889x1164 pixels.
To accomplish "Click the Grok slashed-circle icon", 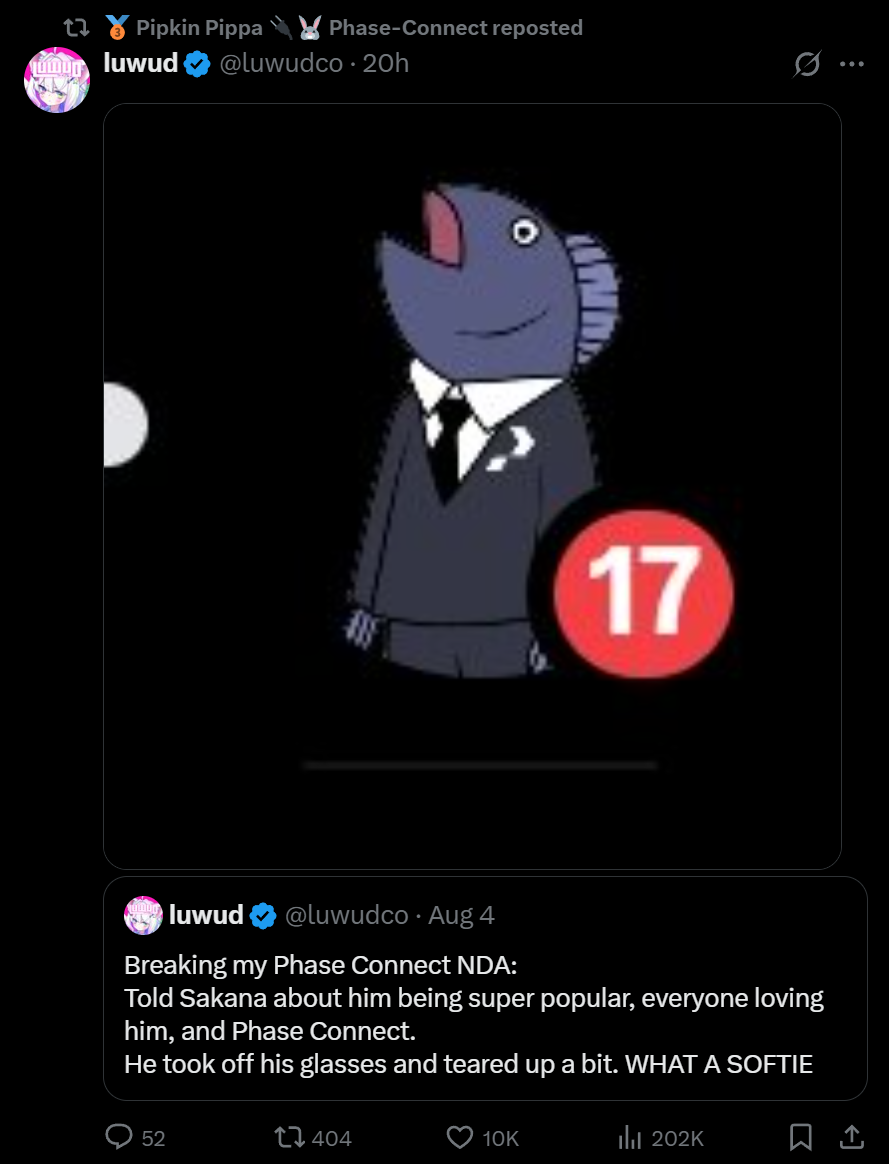I will pos(807,64).
